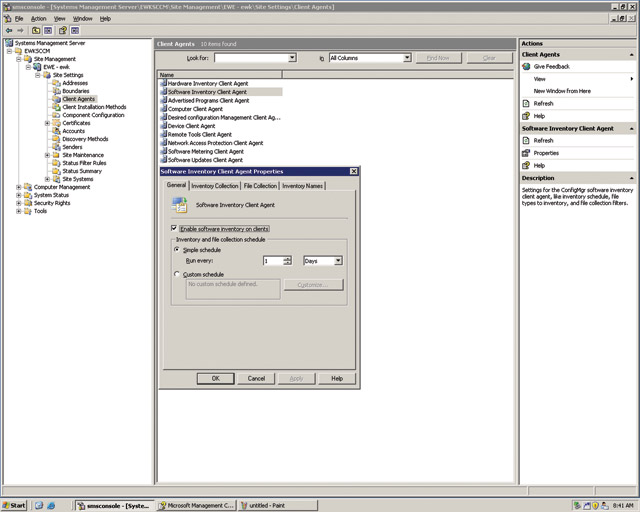The height and width of the screenshot is (512, 640).
Task: Click the Software Updates Client Agent icon
Action: coord(164,160)
